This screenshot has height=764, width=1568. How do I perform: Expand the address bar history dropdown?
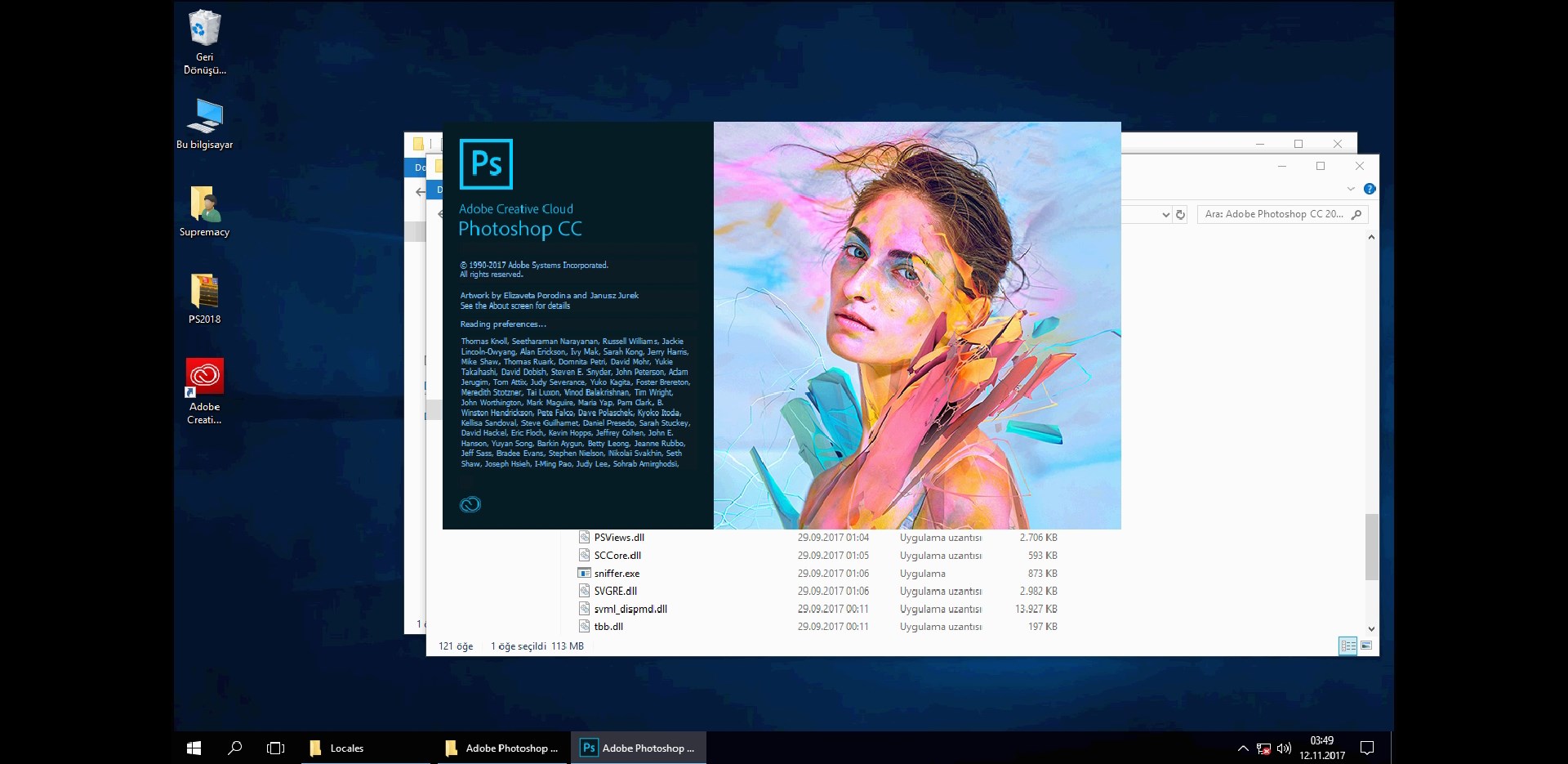click(1165, 215)
